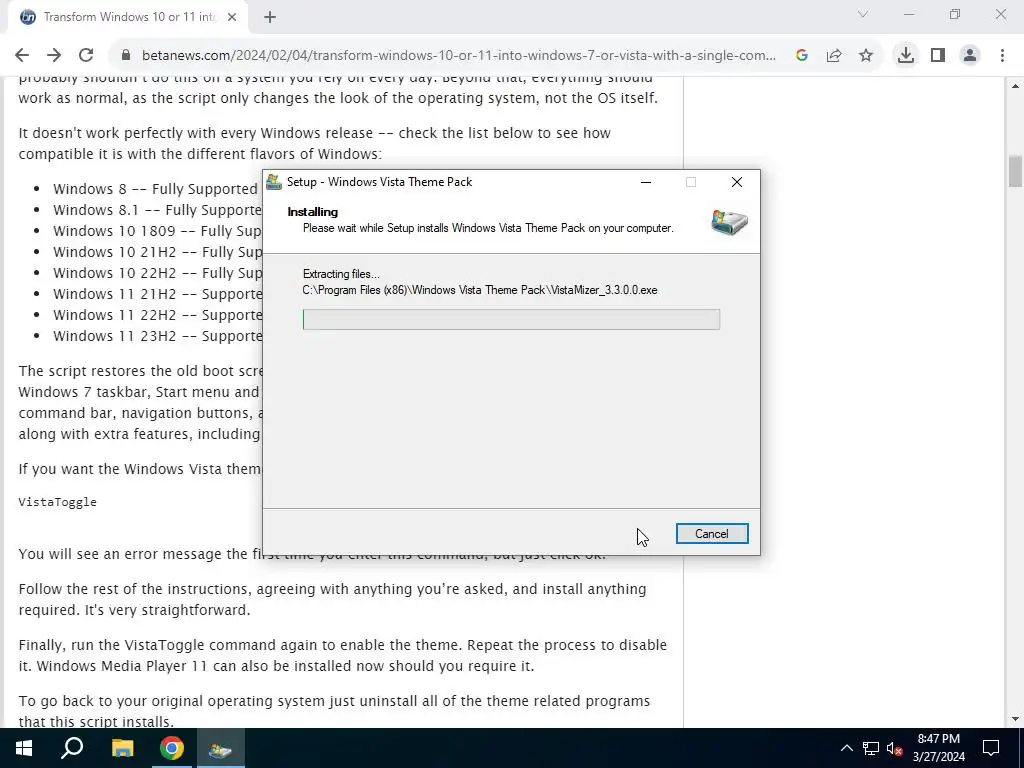Click the muted volume tray icon
This screenshot has height=768, width=1024.
[894, 748]
